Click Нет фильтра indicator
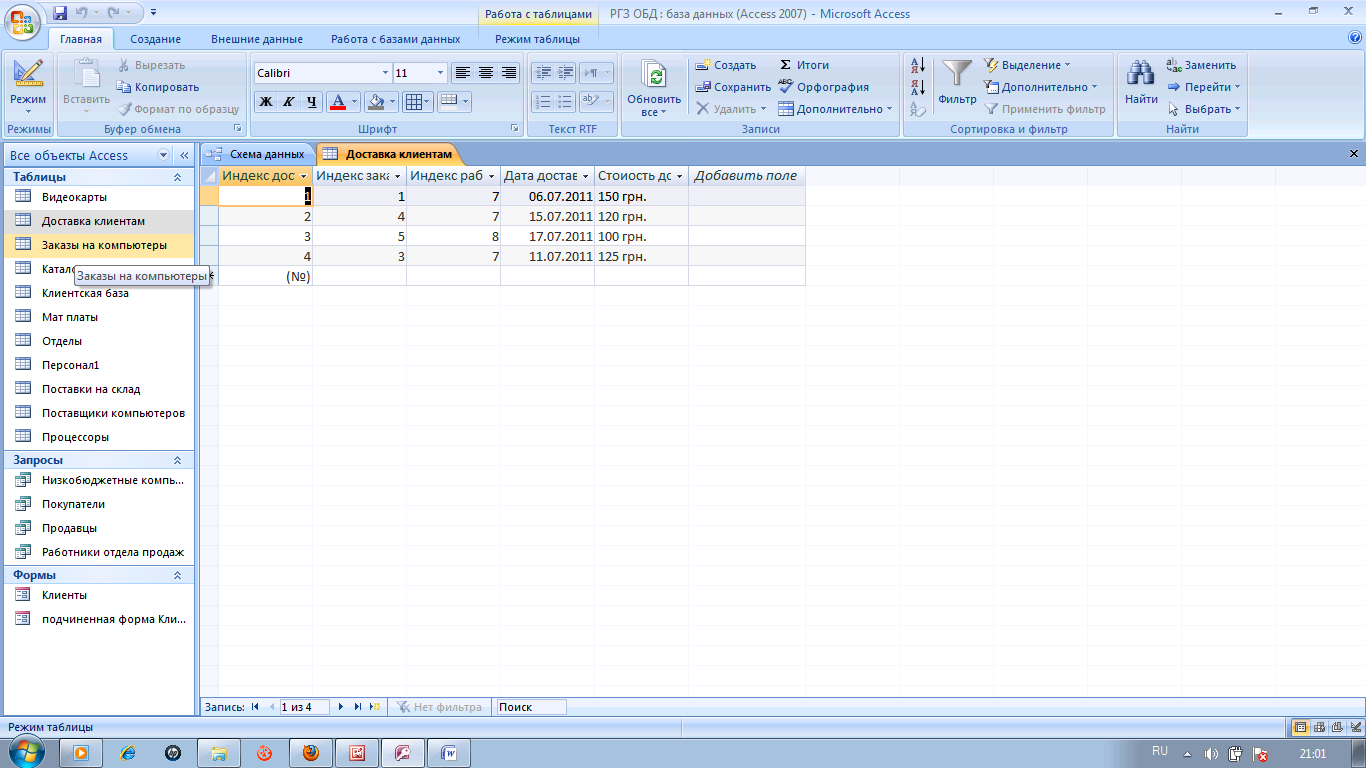 click(439, 707)
